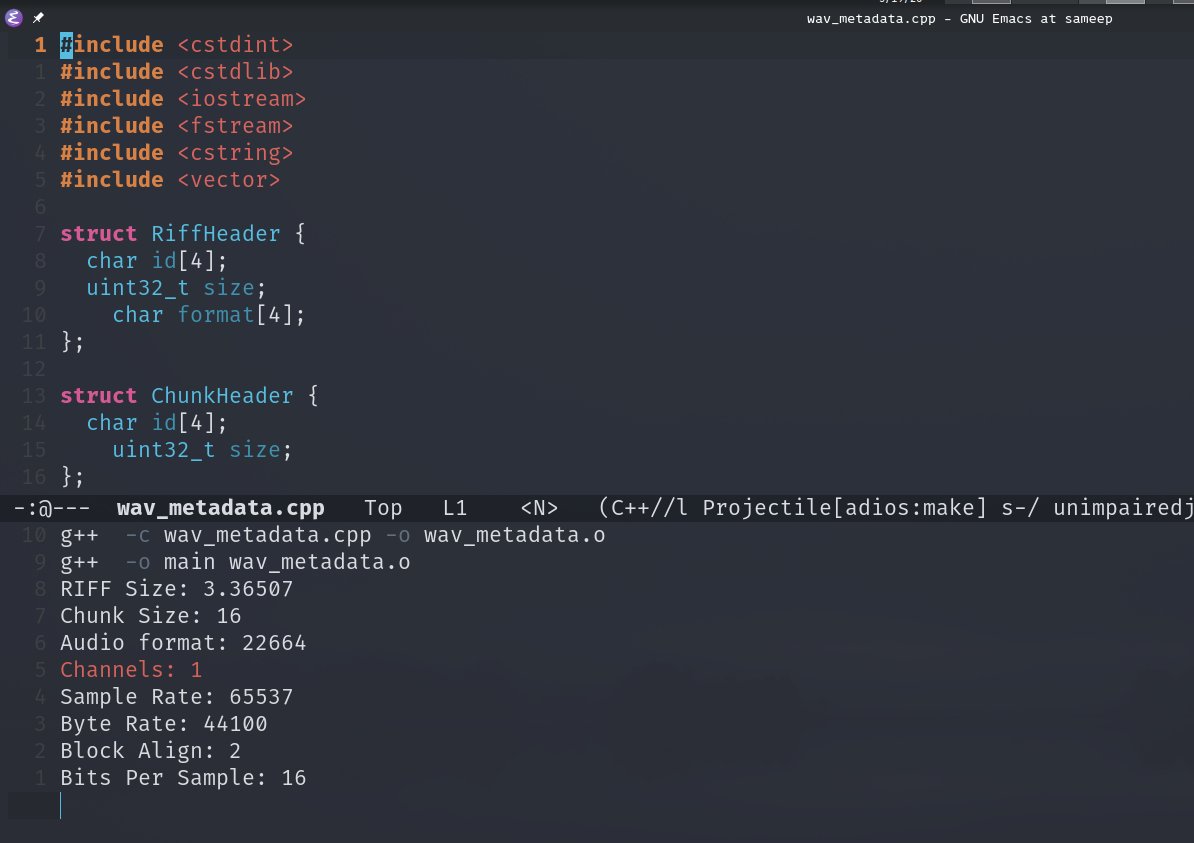Click 'char id[4];' inside the RiffHeader struct

pyautogui.click(x=156, y=261)
